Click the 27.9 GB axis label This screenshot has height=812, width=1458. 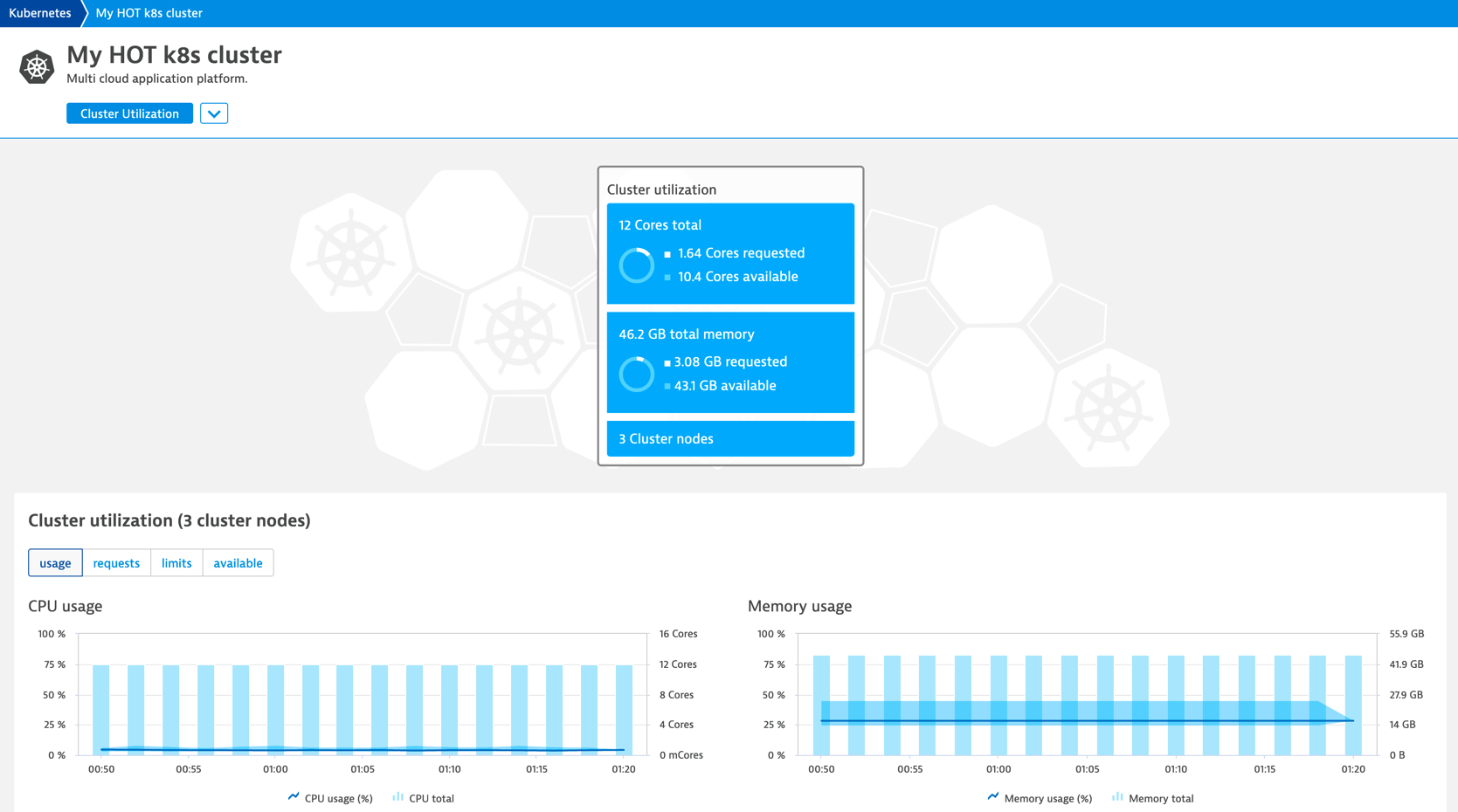[1406, 695]
